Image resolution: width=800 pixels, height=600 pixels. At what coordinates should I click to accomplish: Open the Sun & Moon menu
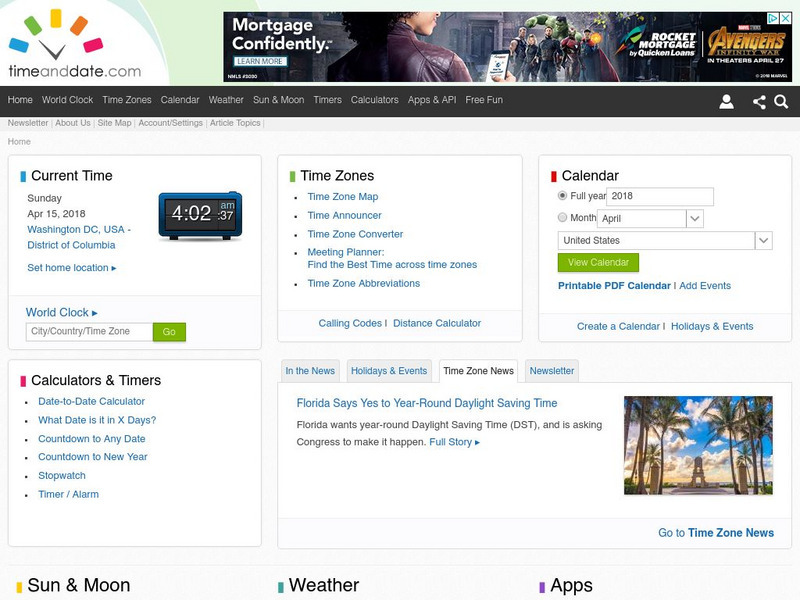click(x=279, y=100)
